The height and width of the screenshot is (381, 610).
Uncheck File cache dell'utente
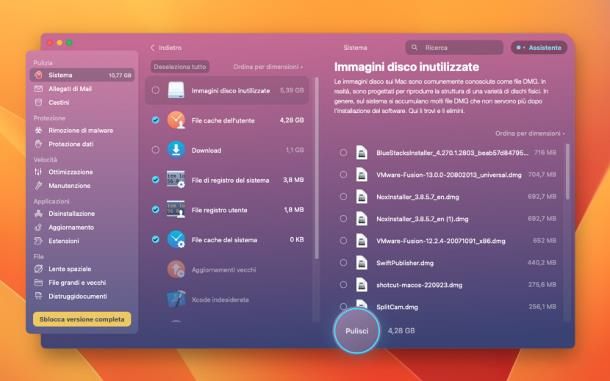tap(155, 120)
